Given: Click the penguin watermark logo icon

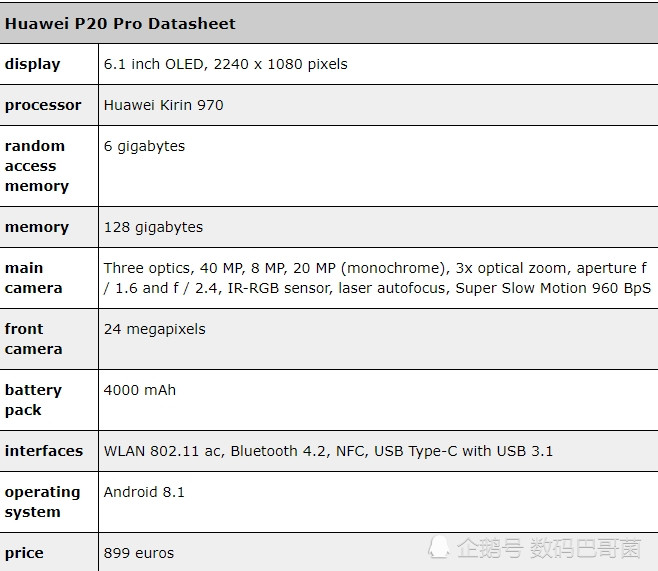Looking at the screenshot, I should click(439, 547).
